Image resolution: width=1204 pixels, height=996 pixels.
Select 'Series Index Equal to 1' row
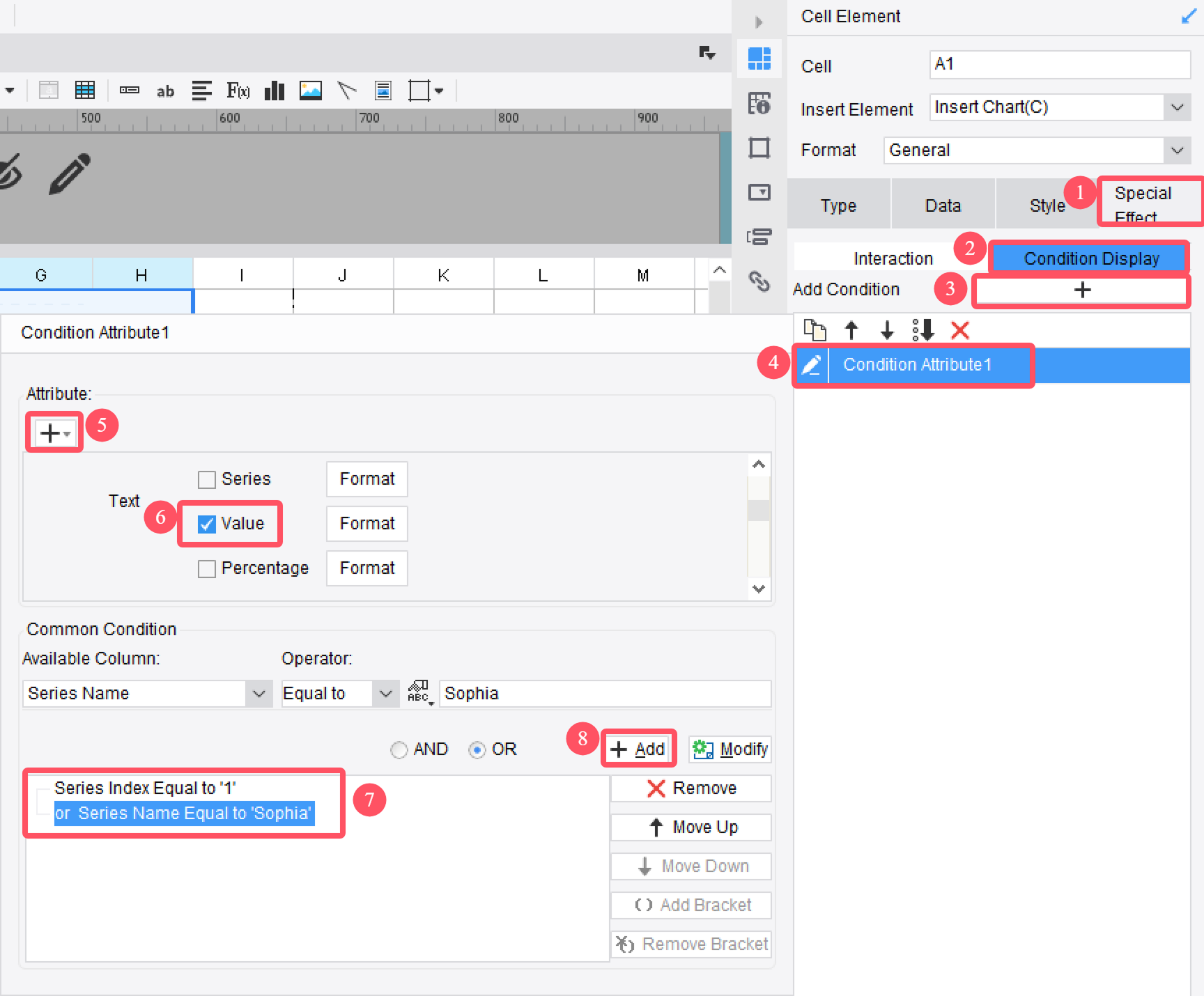click(145, 788)
